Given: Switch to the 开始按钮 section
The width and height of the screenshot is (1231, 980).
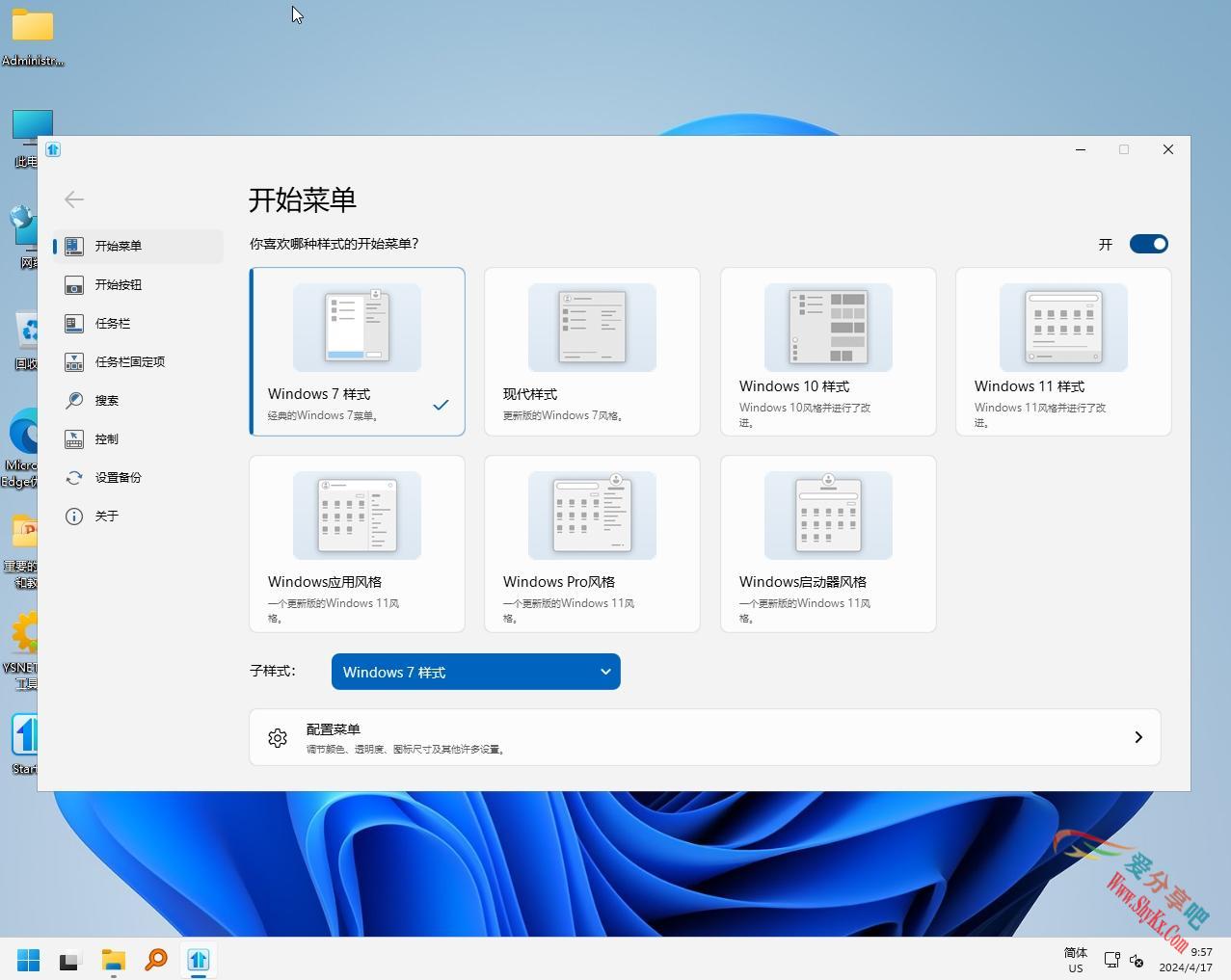Looking at the screenshot, I should 138,285.
